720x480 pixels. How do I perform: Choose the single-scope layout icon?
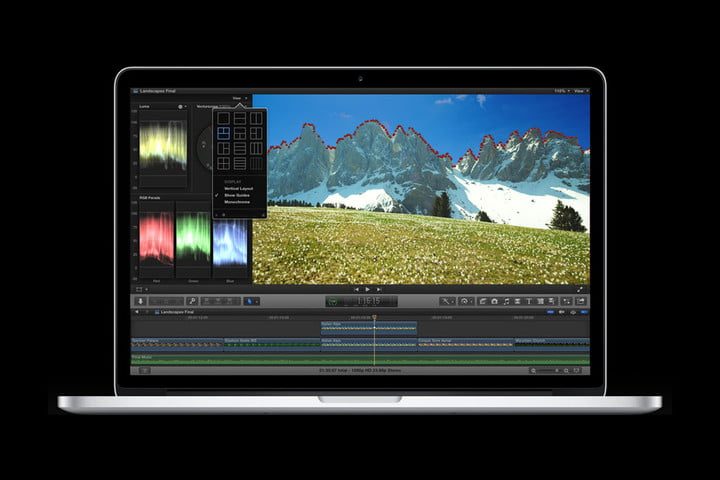(x=223, y=119)
